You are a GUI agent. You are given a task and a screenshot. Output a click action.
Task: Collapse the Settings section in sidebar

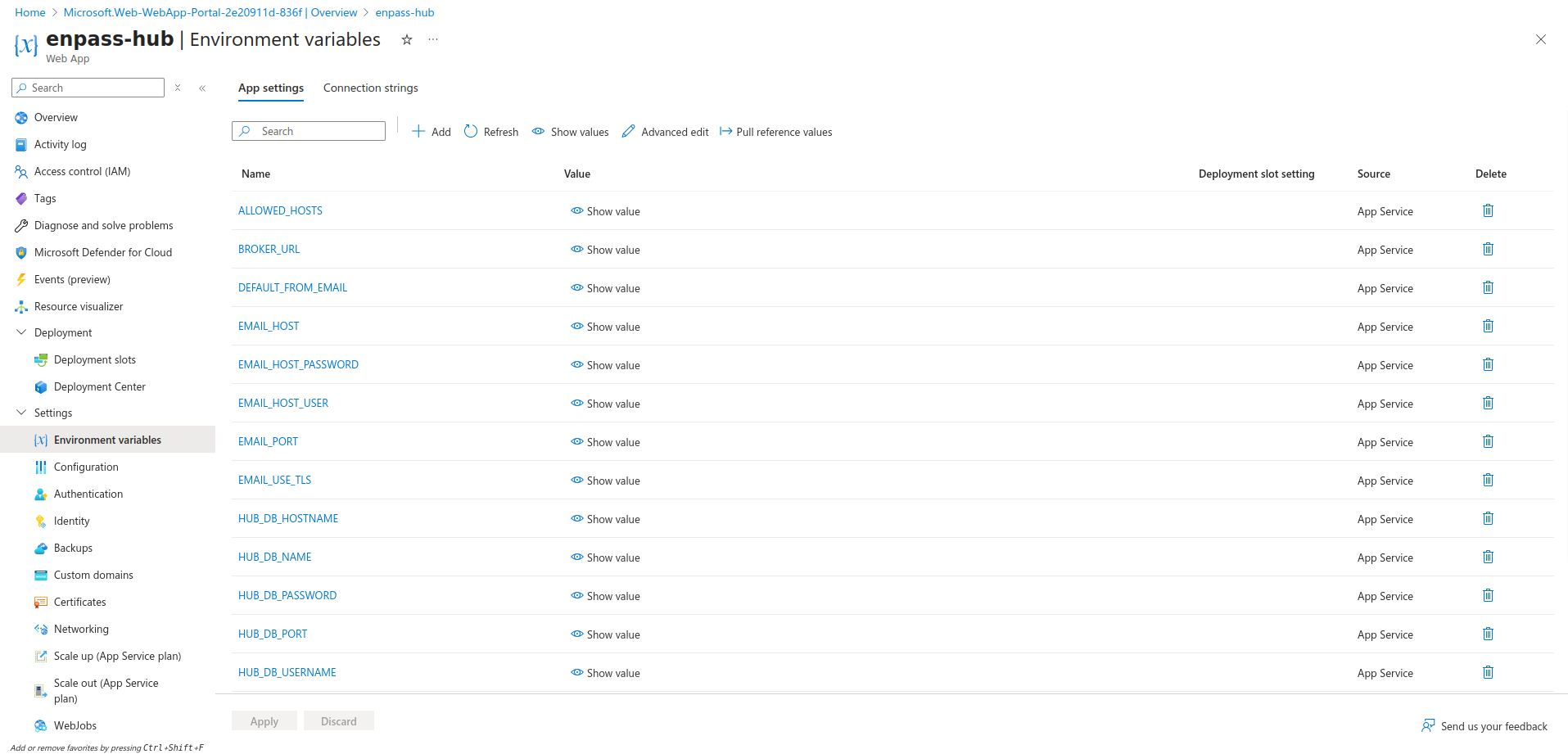[x=21, y=413]
